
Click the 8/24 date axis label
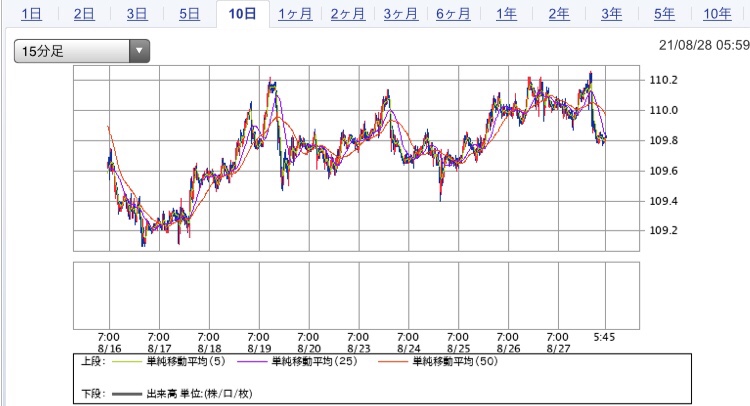pos(408,349)
